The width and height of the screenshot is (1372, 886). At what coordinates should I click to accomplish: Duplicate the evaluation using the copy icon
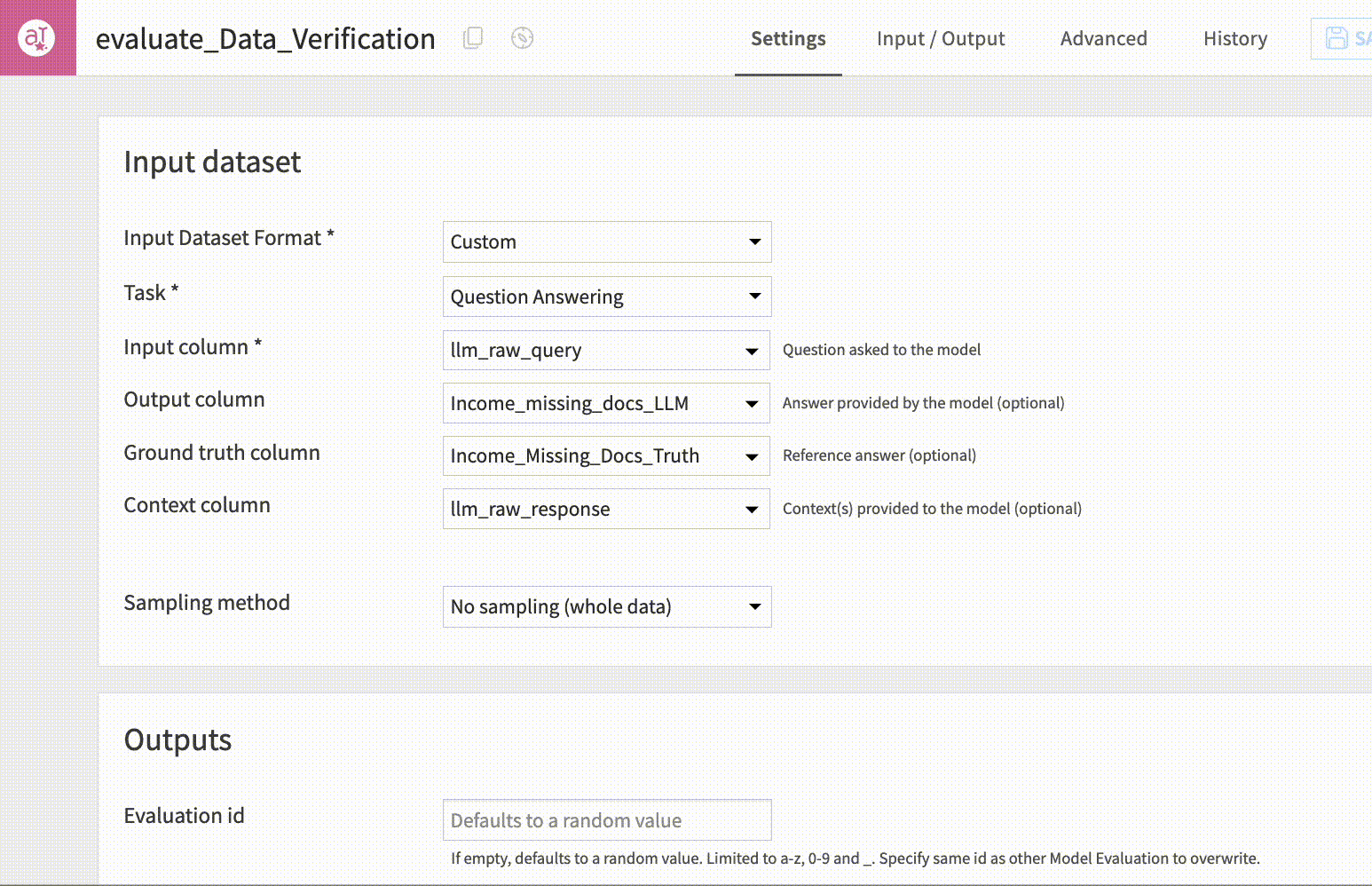pyautogui.click(x=473, y=38)
